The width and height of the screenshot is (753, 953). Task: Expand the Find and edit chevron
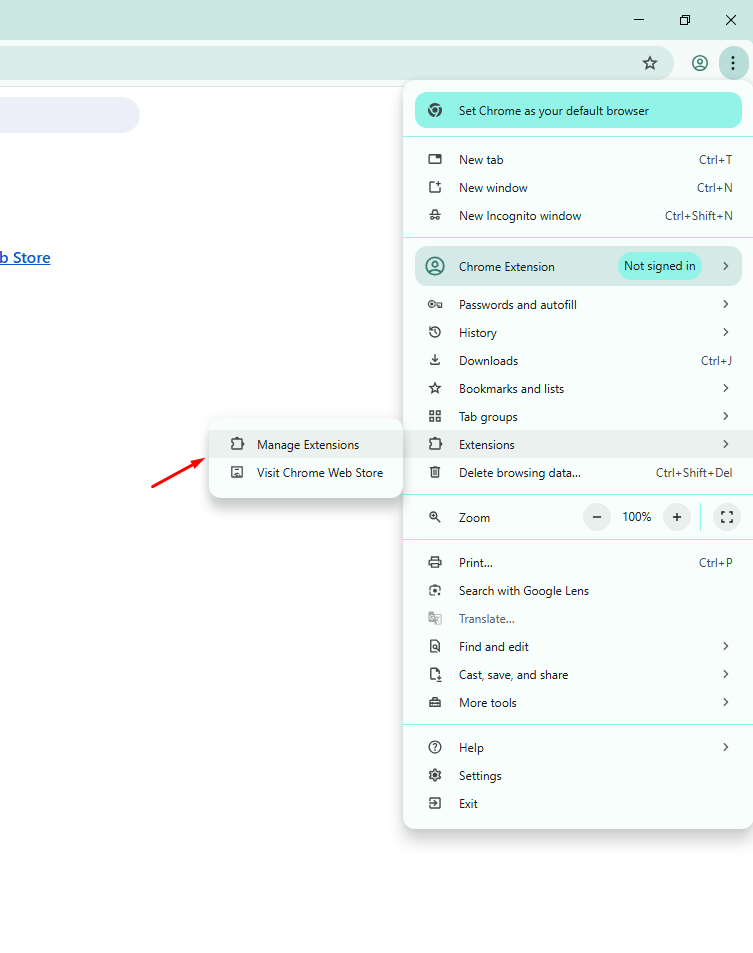[726, 646]
